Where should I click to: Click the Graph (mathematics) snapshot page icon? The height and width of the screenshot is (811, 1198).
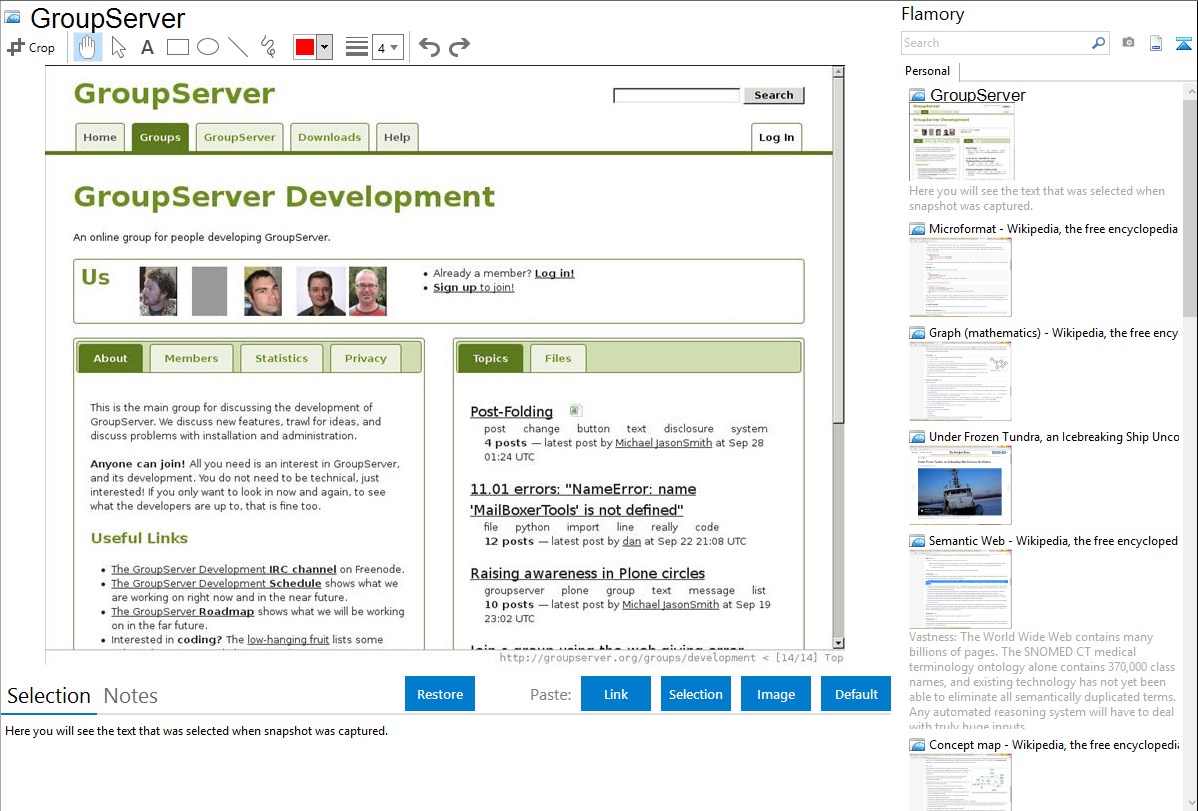coord(917,333)
